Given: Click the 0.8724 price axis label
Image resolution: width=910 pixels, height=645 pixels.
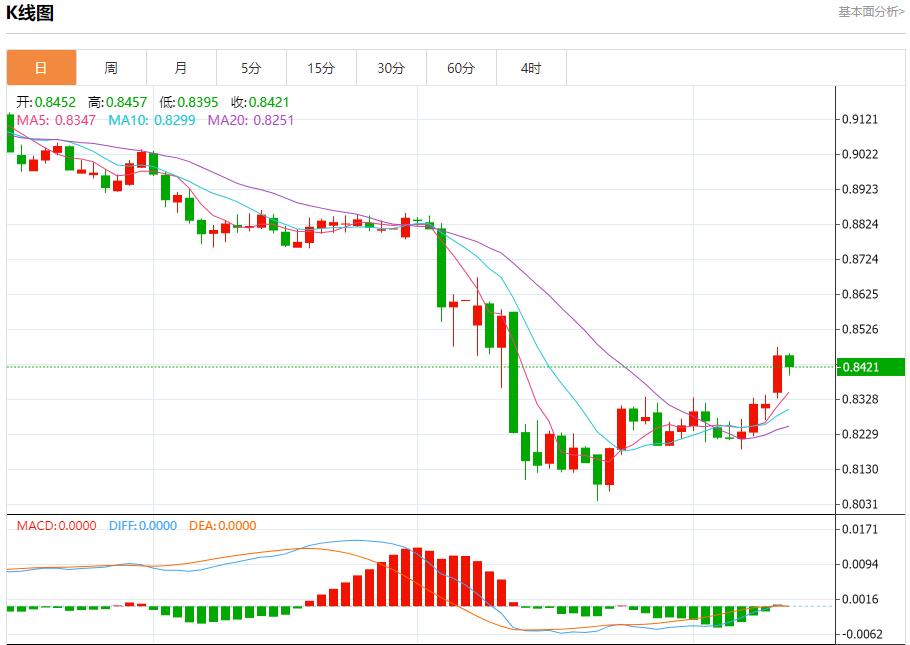Looking at the screenshot, I should point(860,259).
